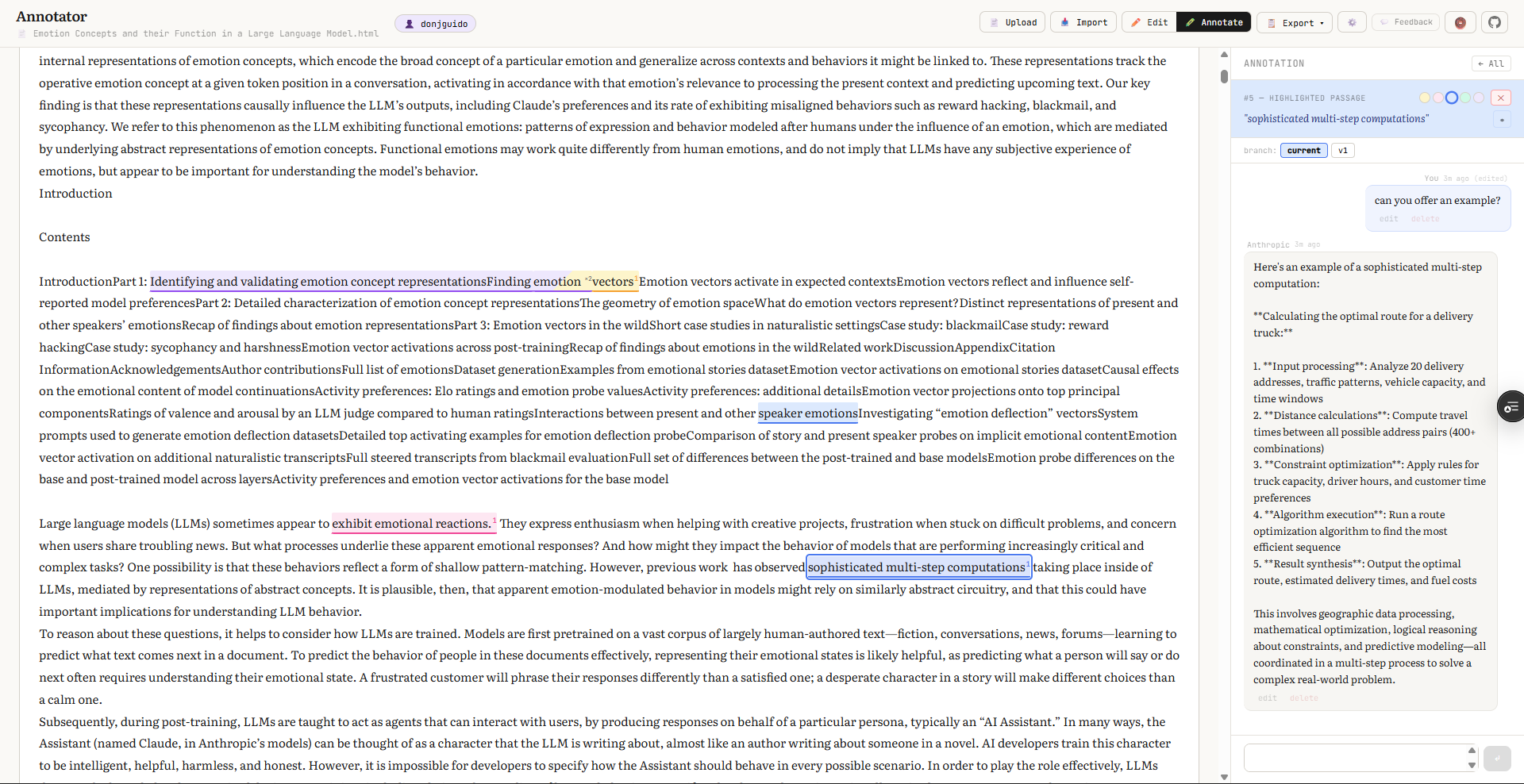Image resolution: width=1524 pixels, height=784 pixels.
Task: Click the user icon in donjguido badge
Action: pos(410,24)
